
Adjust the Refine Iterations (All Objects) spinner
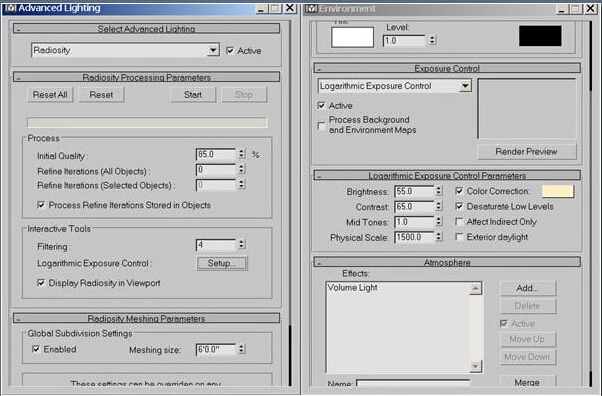pos(241,169)
